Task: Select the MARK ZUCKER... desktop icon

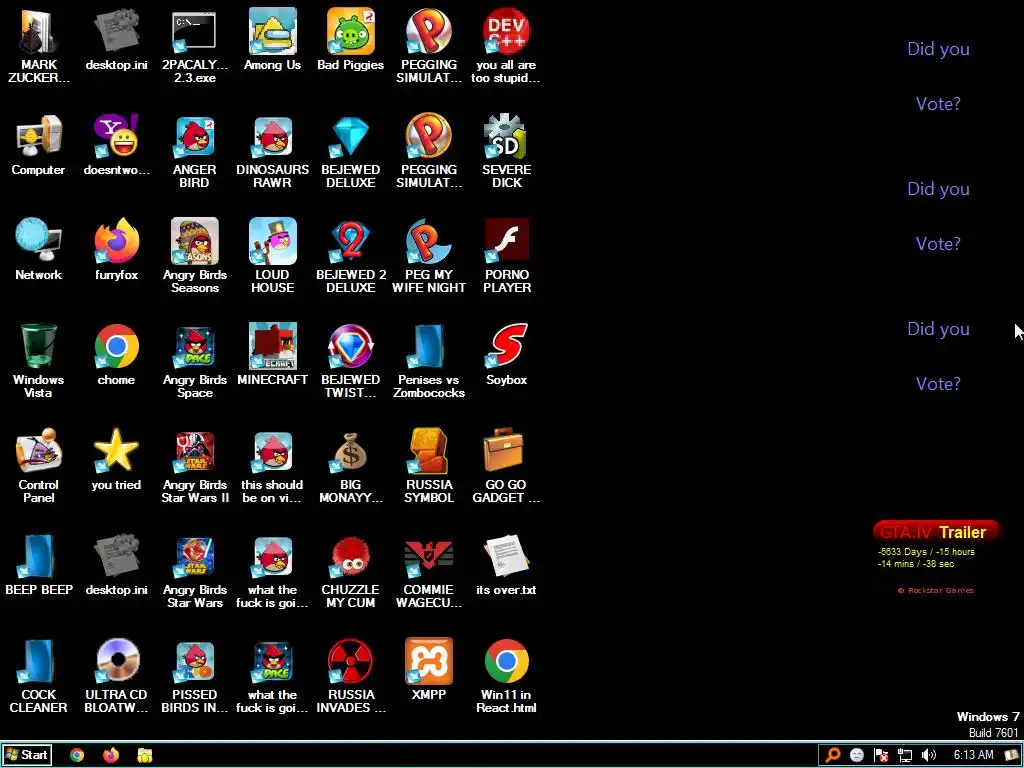Action: 39,46
